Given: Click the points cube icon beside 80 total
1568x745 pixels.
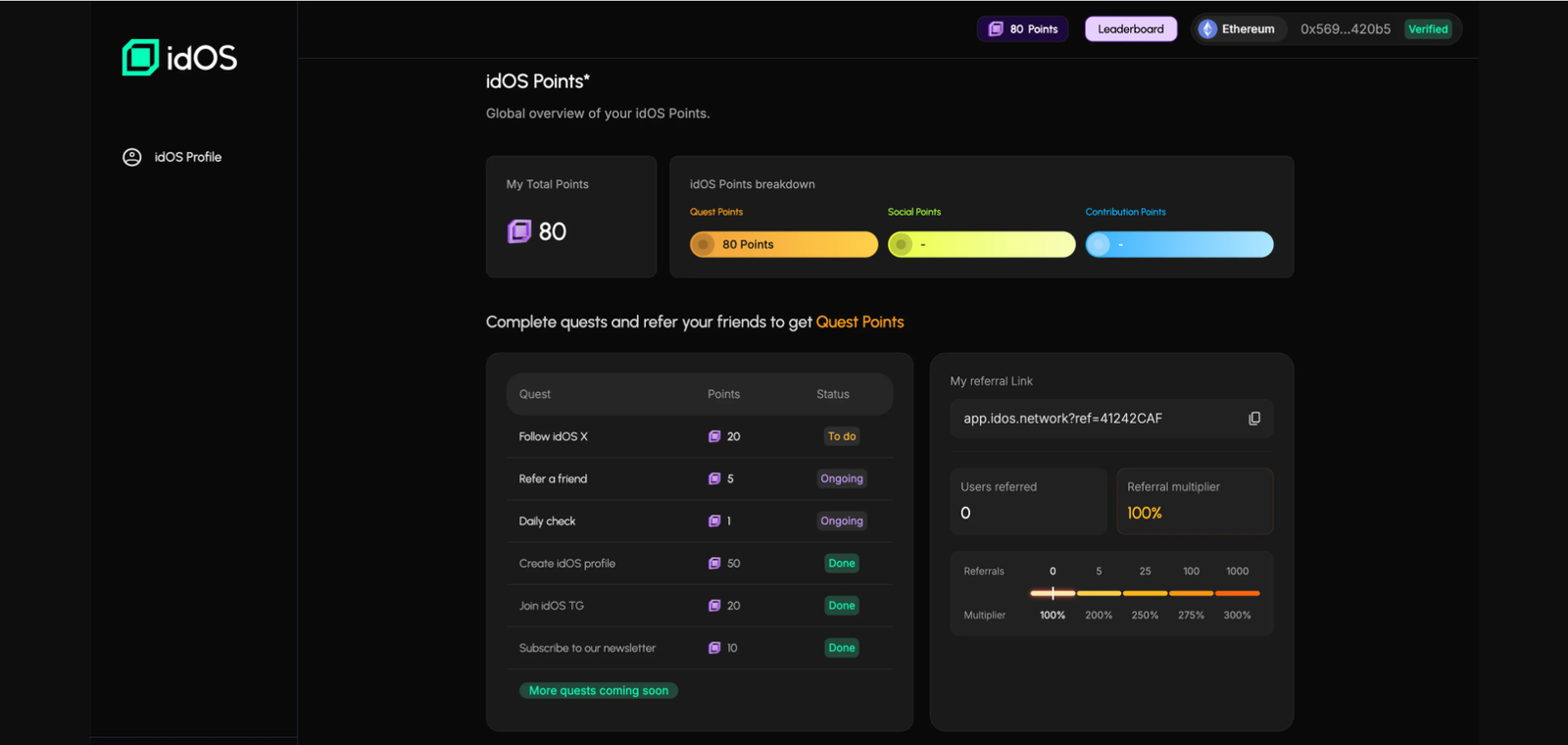Looking at the screenshot, I should coord(519,231).
